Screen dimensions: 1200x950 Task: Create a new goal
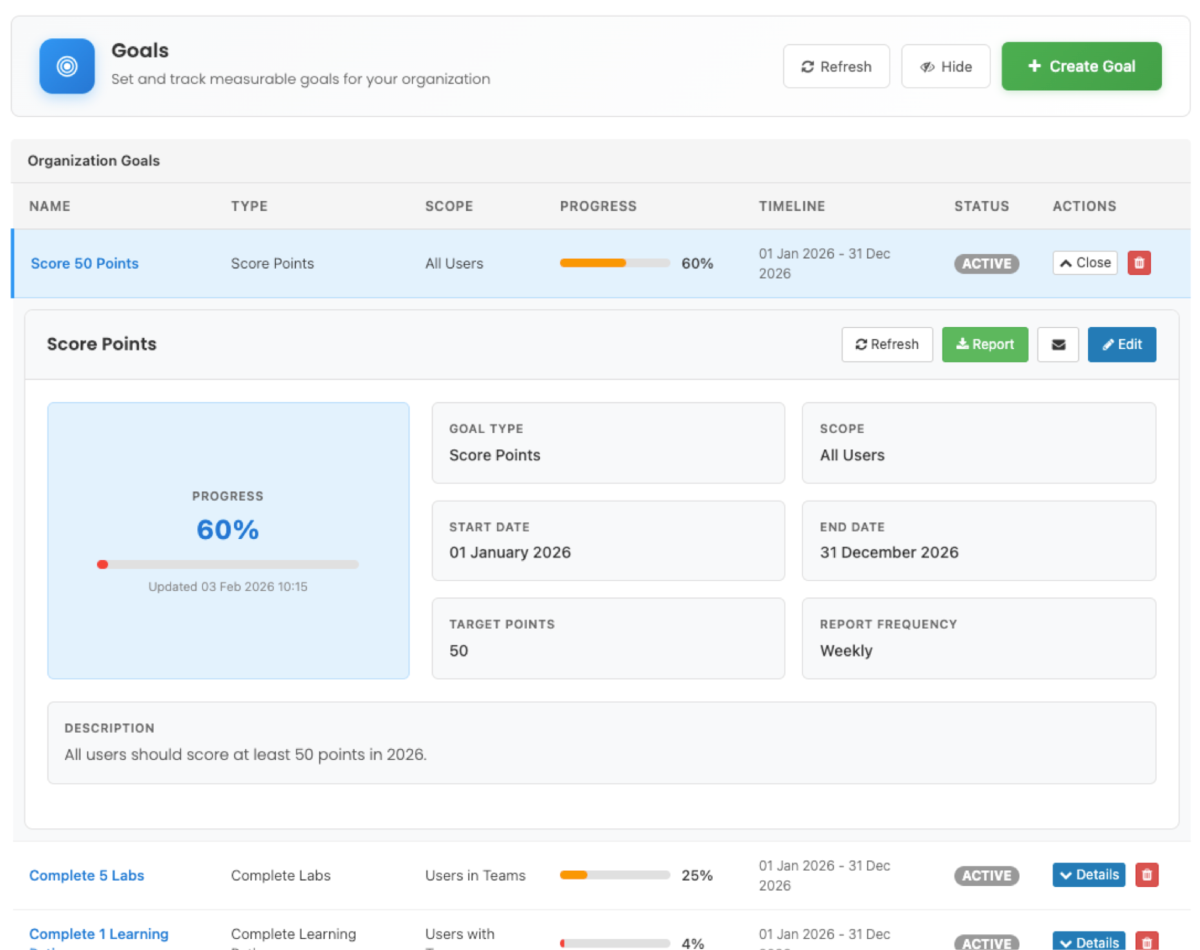[x=1081, y=66]
